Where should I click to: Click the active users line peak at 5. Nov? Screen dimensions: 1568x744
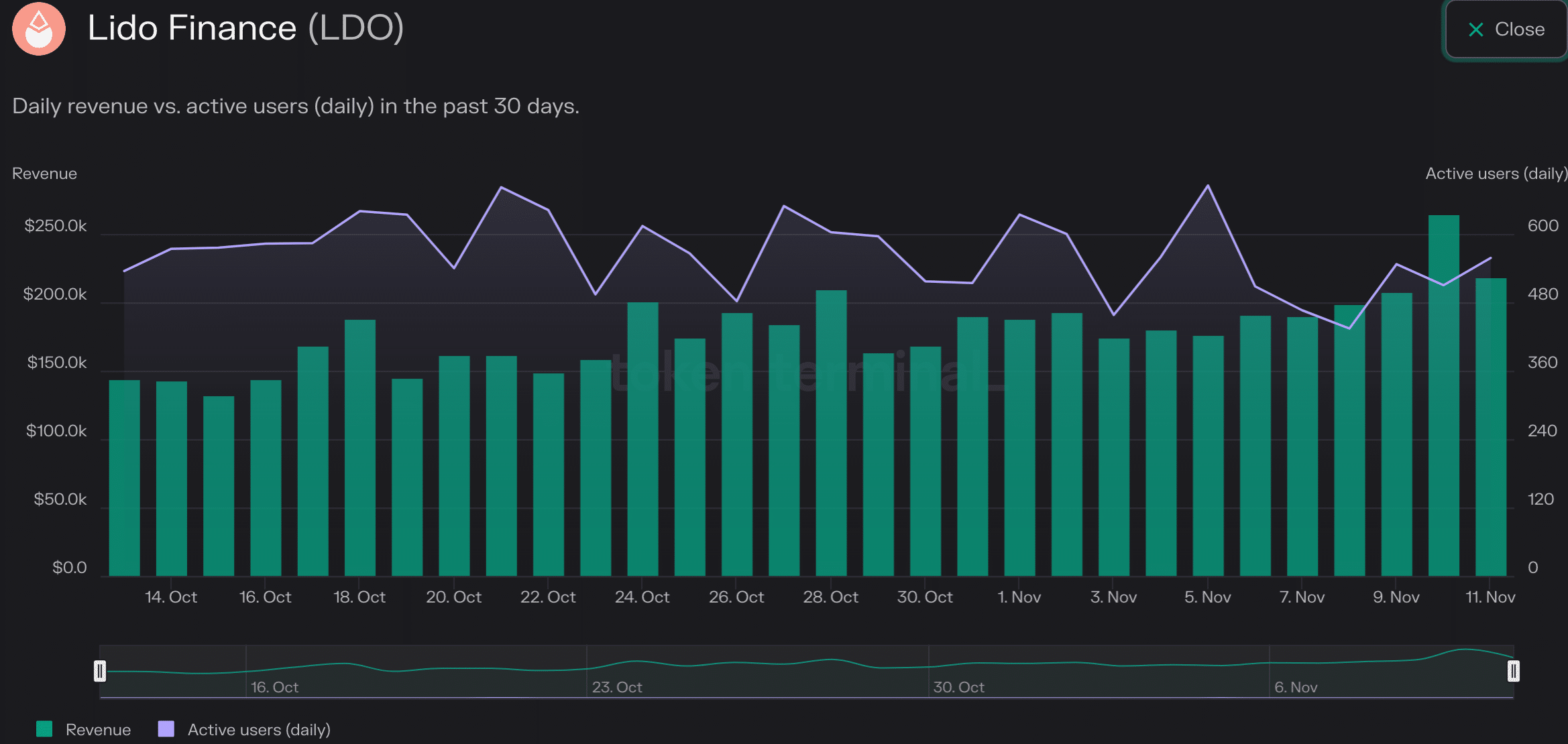pos(1208,186)
